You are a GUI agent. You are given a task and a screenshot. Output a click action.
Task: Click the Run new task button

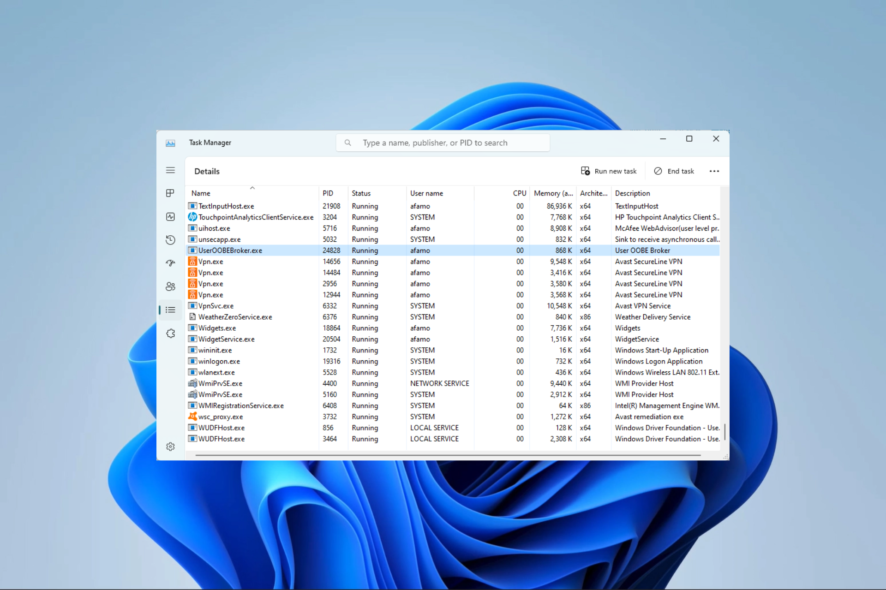(611, 171)
